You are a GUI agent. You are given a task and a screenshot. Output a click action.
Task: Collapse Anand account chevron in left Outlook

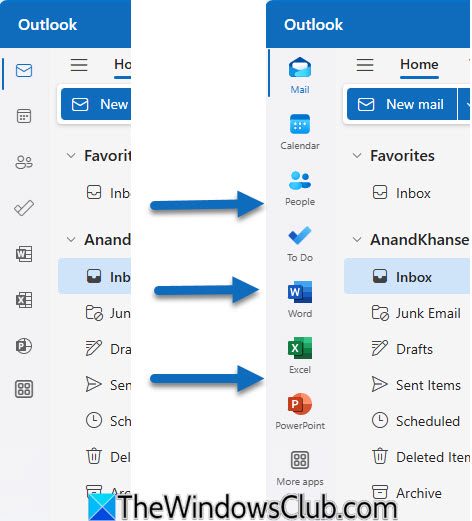pos(71,239)
